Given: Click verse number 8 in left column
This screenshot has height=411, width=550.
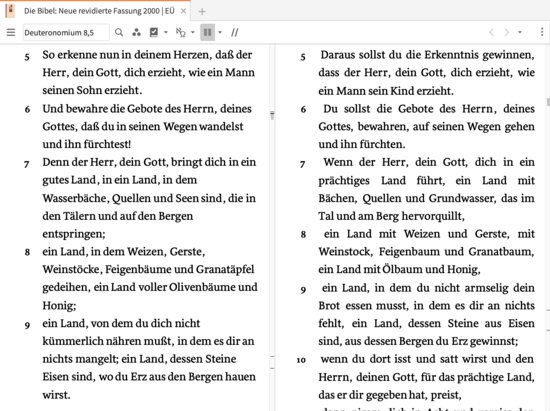Looking at the screenshot, I should point(27,252).
